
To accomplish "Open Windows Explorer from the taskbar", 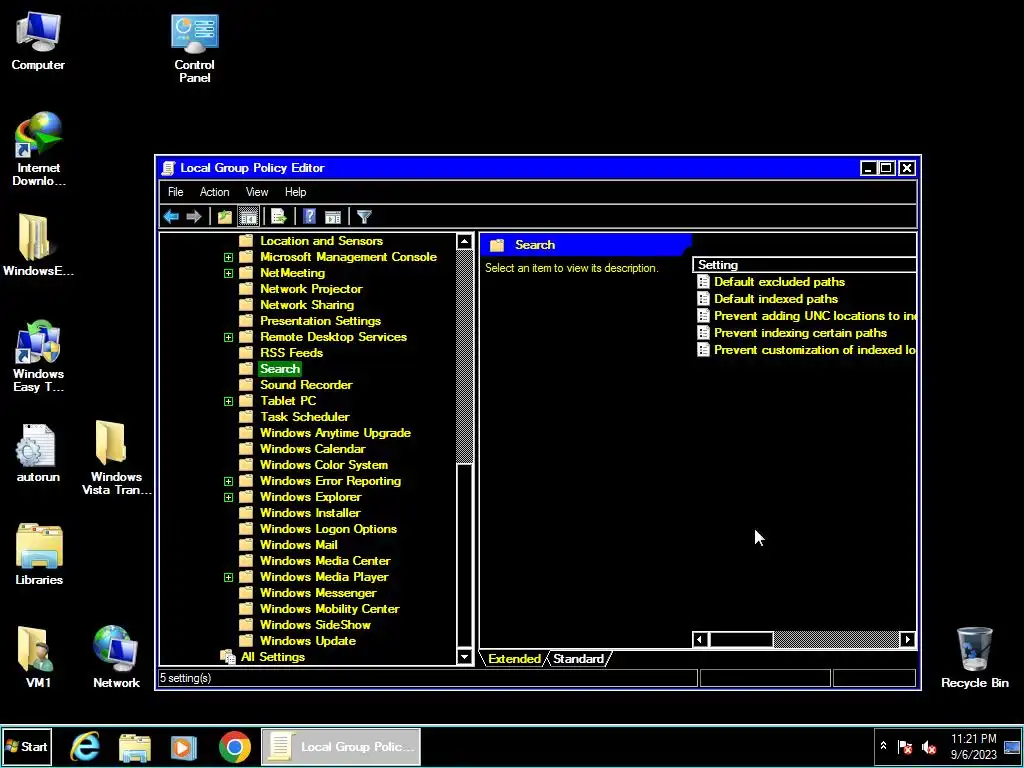I will point(135,746).
